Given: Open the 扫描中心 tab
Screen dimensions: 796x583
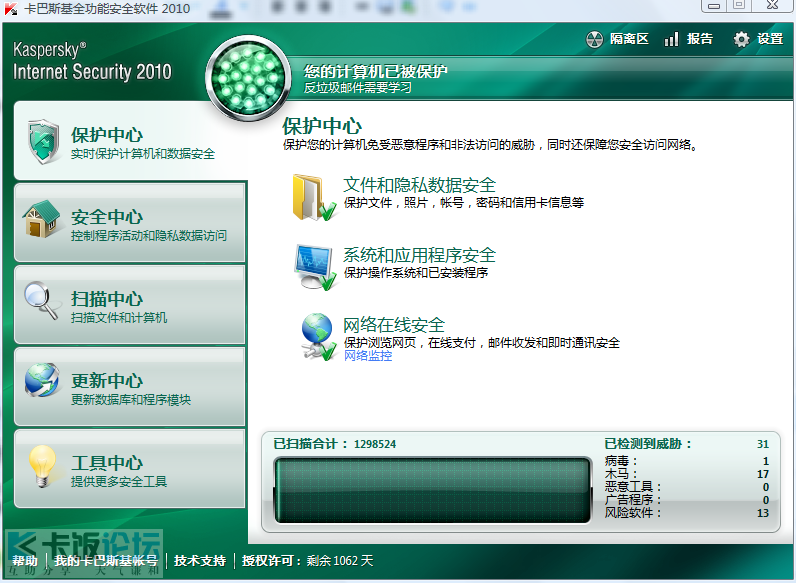Looking at the screenshot, I should click(130, 304).
